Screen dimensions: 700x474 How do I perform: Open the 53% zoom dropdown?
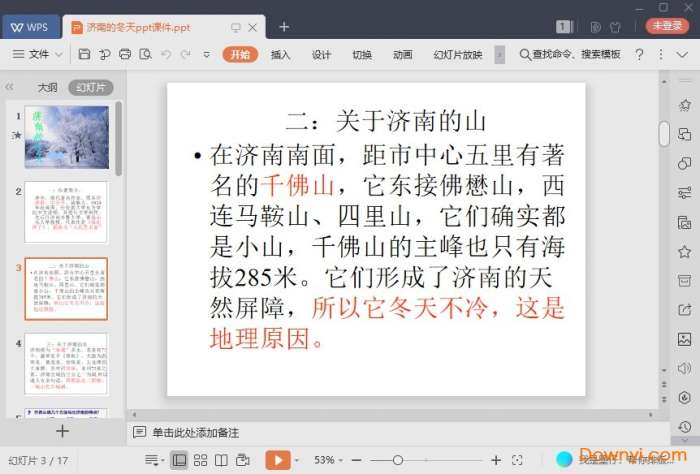[x=328, y=460]
